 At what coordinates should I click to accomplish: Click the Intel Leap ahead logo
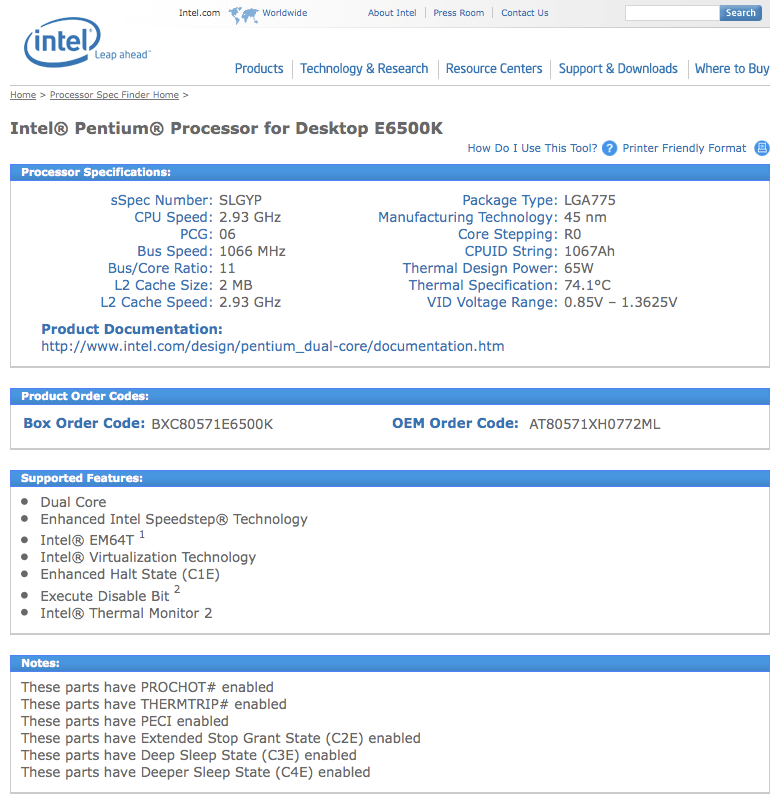(x=86, y=43)
